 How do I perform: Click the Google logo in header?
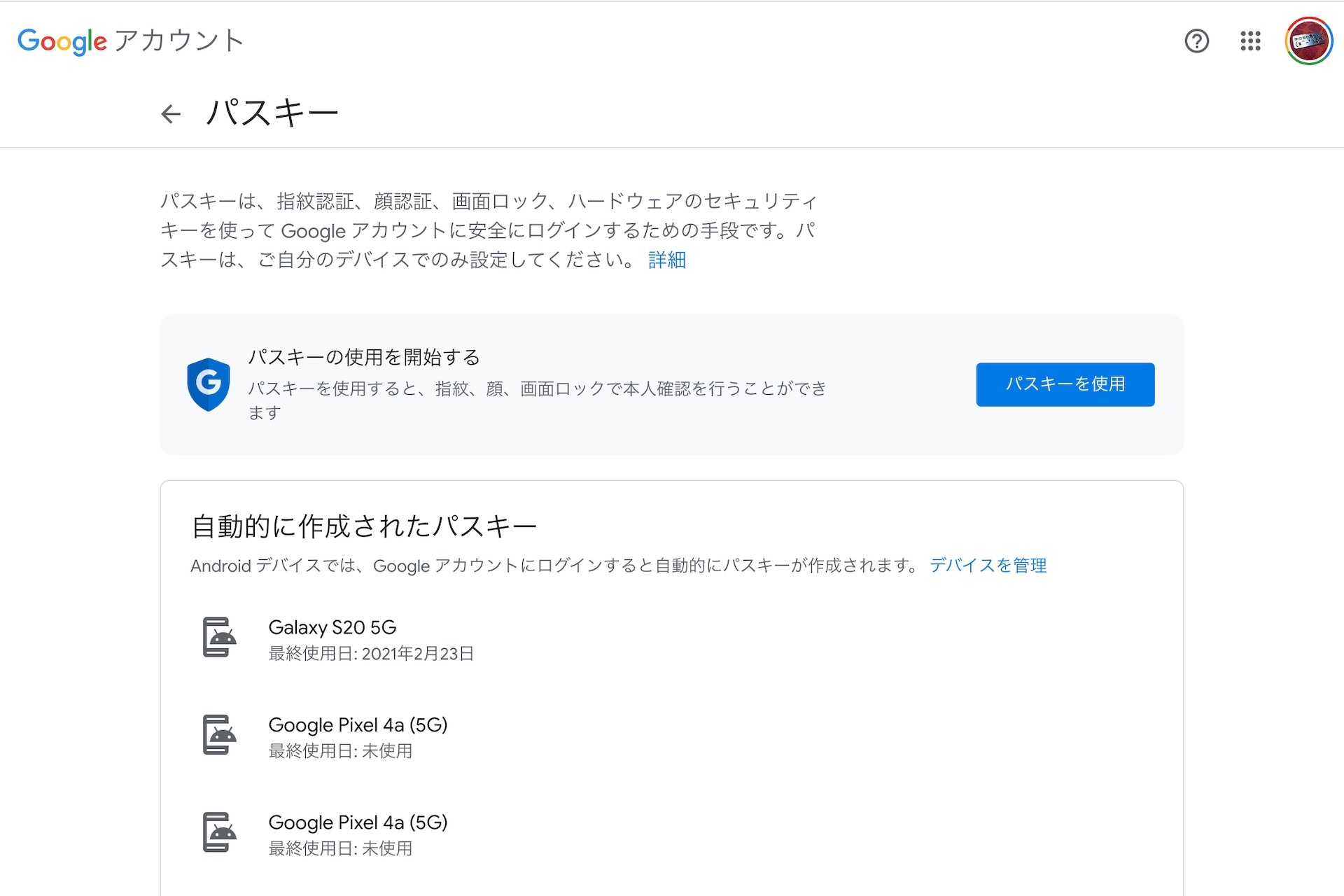point(62,41)
